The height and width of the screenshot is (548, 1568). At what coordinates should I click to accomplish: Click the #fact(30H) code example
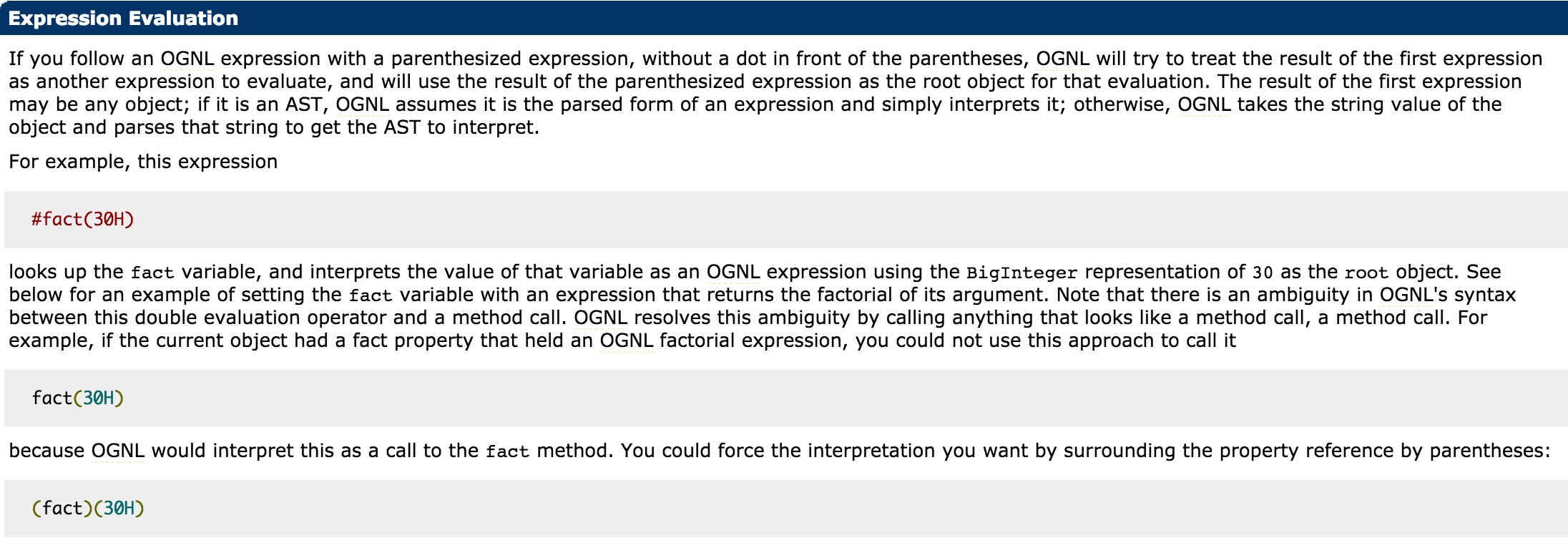[83, 219]
